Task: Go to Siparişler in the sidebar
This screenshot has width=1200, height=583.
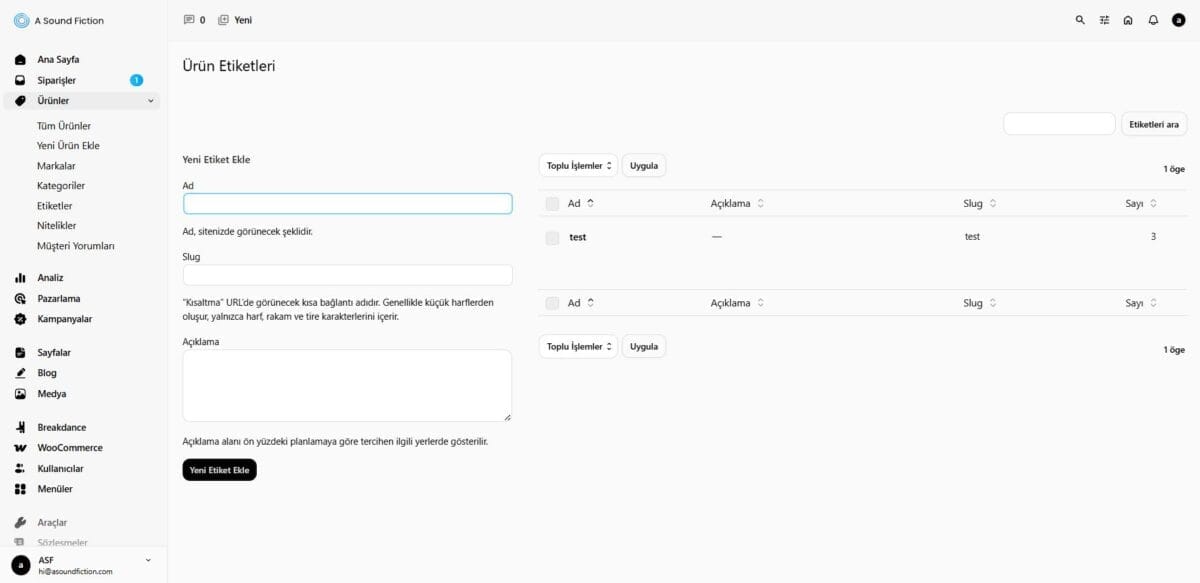Action: point(56,80)
